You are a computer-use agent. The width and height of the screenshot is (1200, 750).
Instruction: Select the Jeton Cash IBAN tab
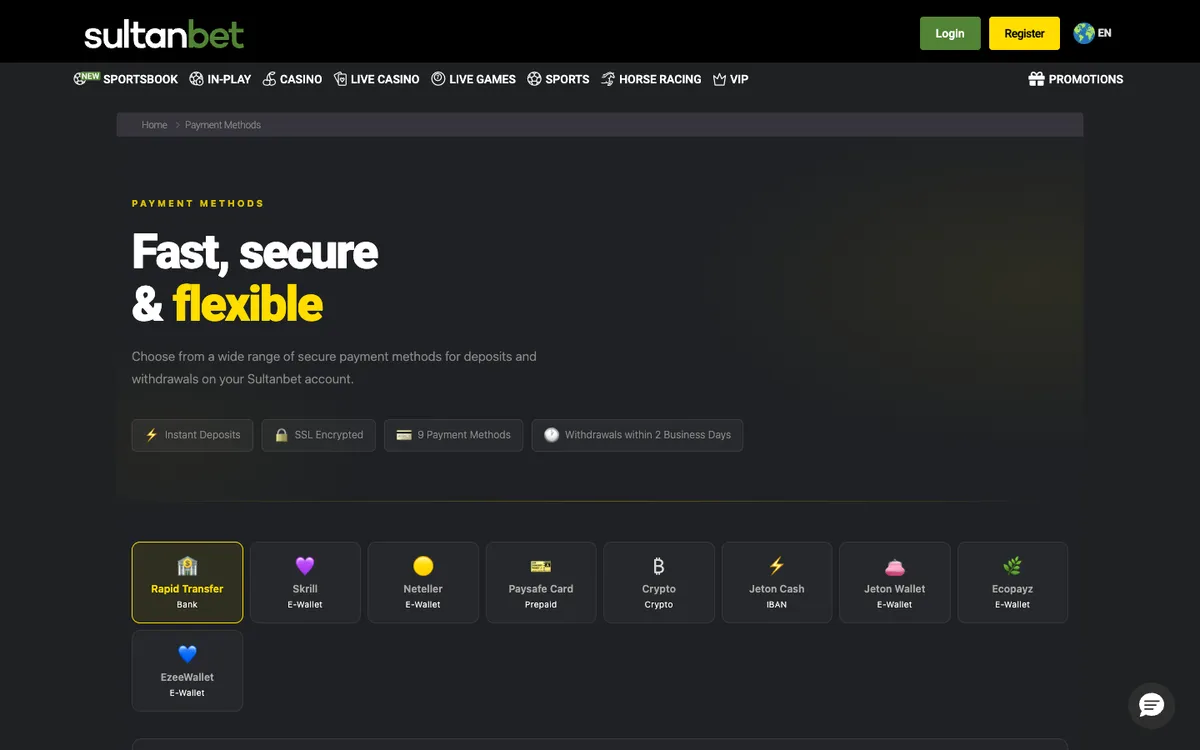pos(777,583)
